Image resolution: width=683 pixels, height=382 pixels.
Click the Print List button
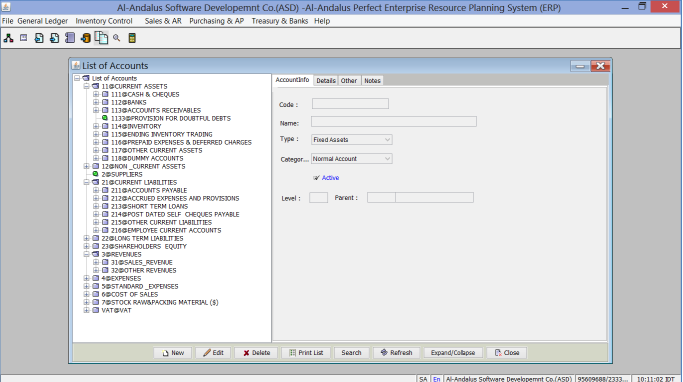[306, 353]
